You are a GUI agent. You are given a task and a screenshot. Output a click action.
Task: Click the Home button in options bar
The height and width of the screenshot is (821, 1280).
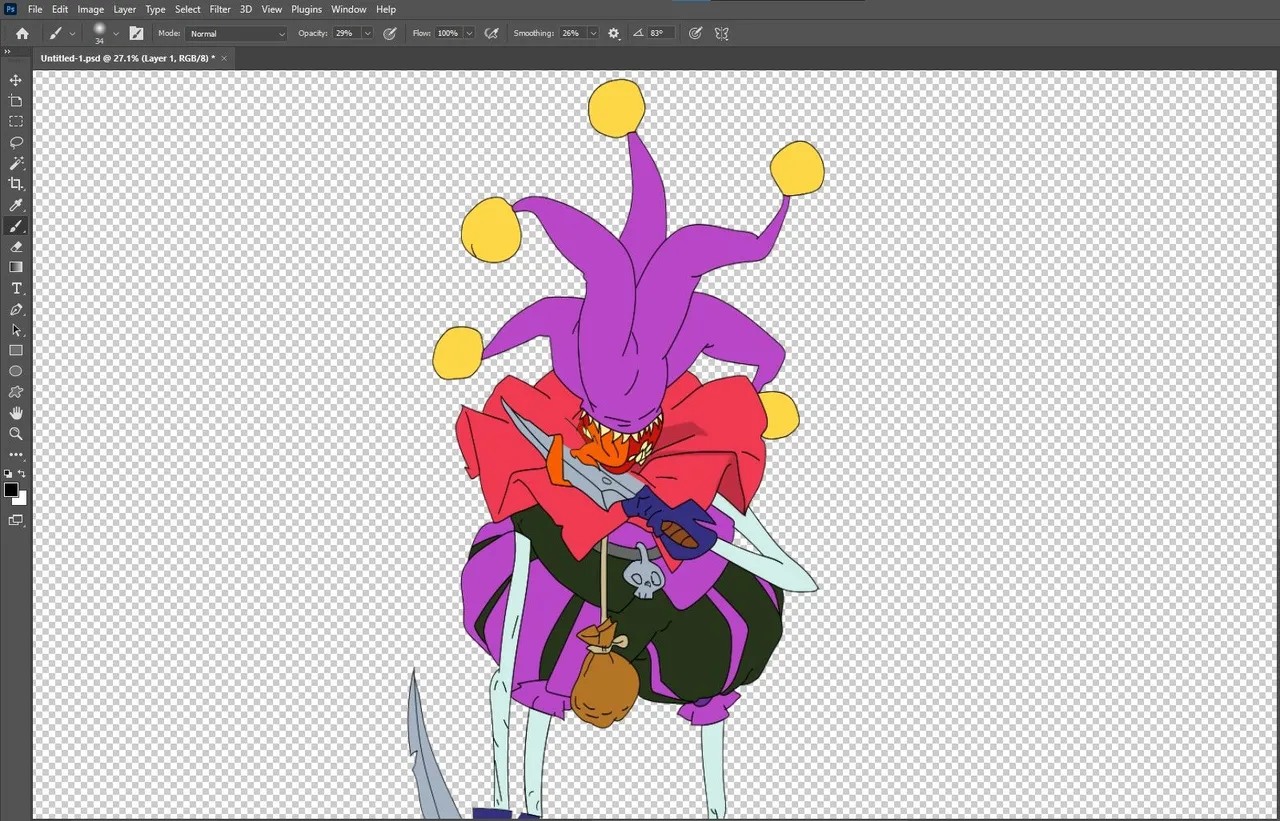pos(22,33)
